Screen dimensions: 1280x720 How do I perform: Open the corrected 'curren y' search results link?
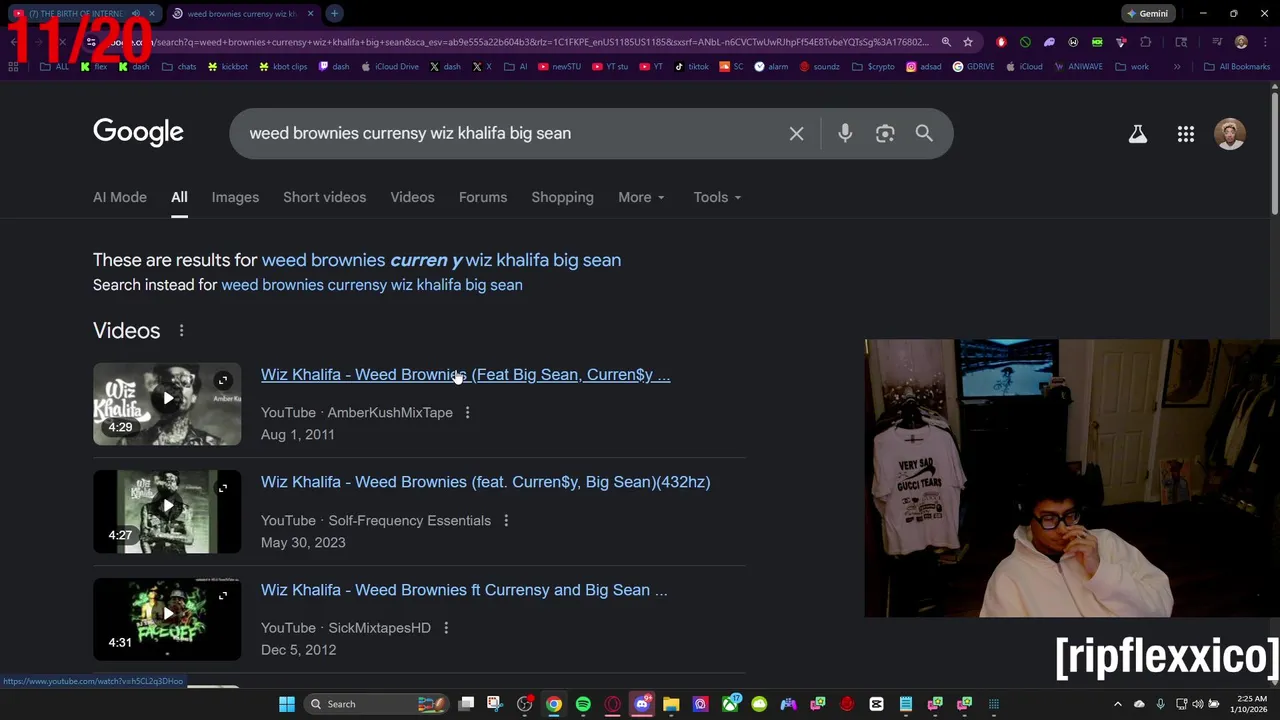pos(441,260)
